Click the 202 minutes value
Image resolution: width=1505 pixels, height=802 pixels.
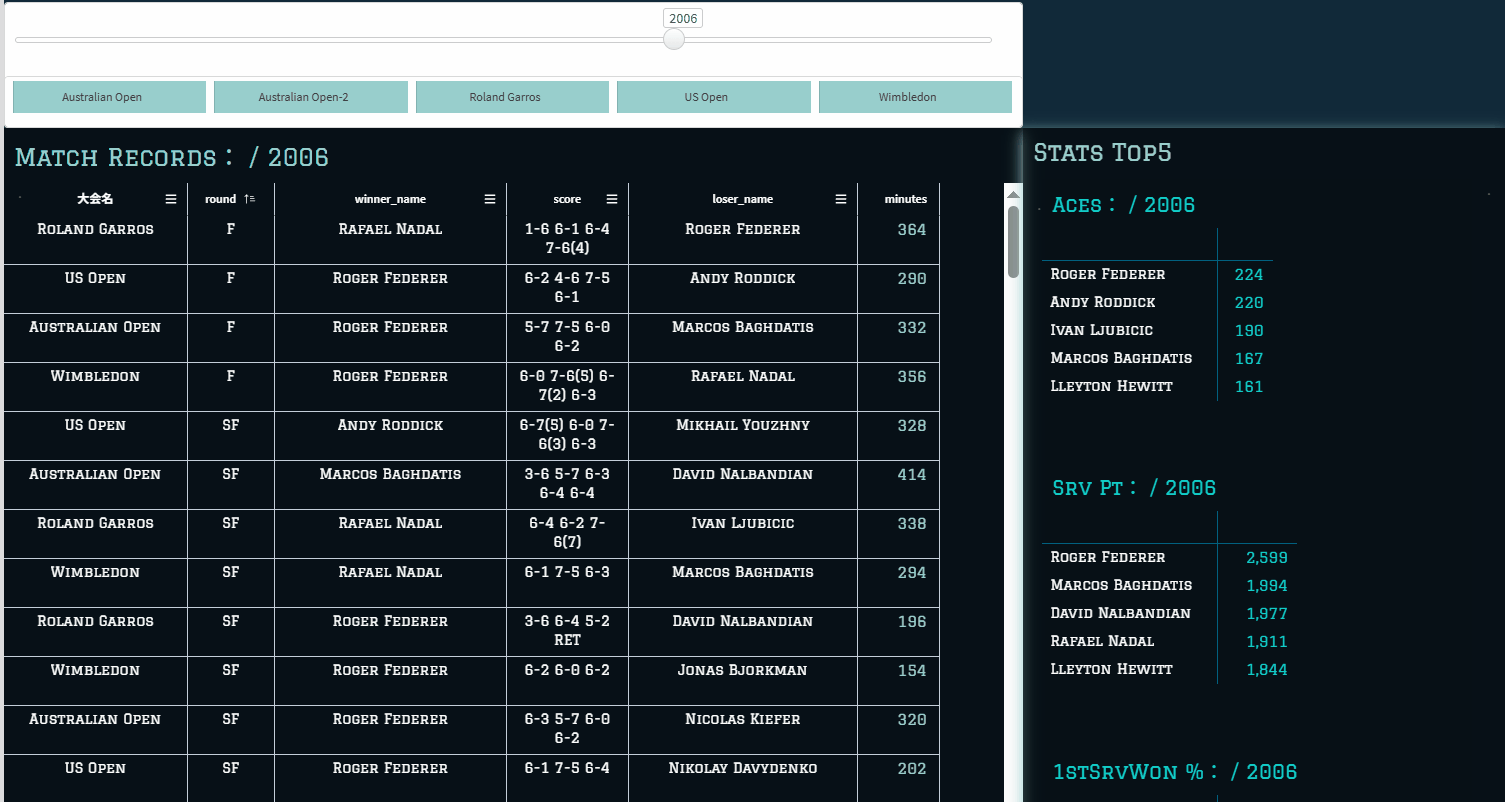click(x=911, y=769)
